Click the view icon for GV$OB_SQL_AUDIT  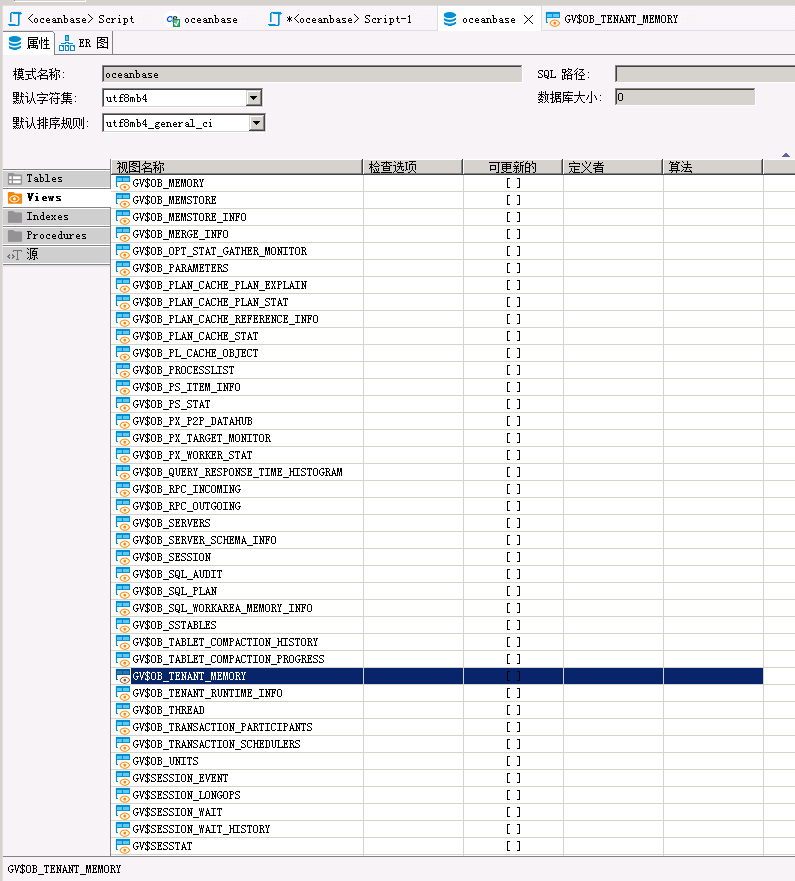coord(122,574)
